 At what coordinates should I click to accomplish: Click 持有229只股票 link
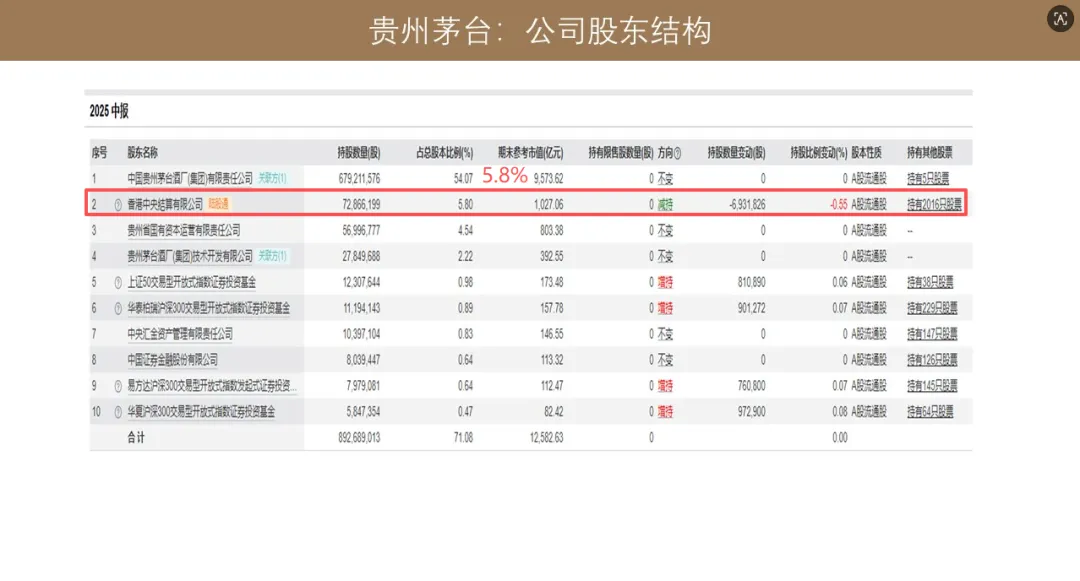coord(932,308)
